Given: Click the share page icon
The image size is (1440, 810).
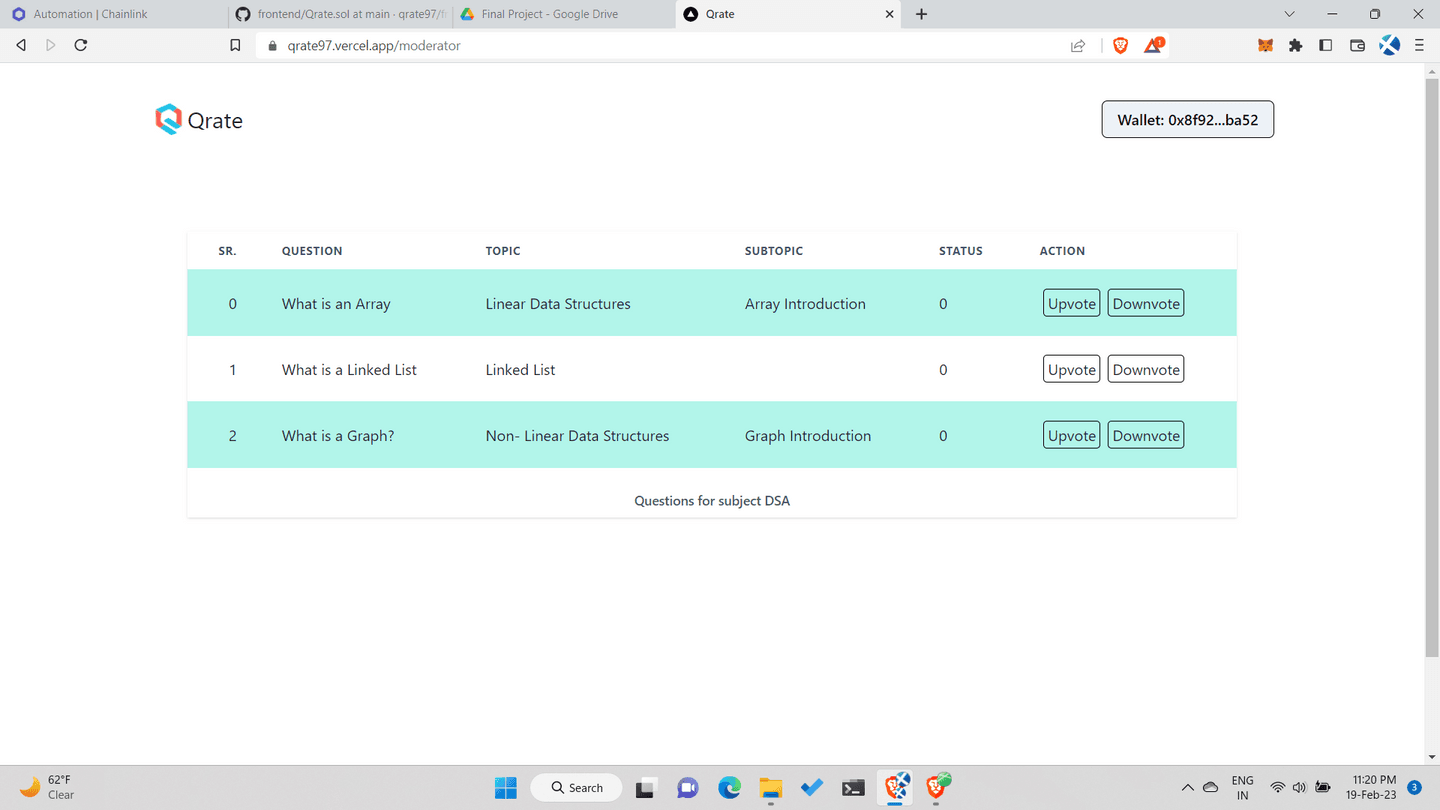Looking at the screenshot, I should [x=1078, y=45].
